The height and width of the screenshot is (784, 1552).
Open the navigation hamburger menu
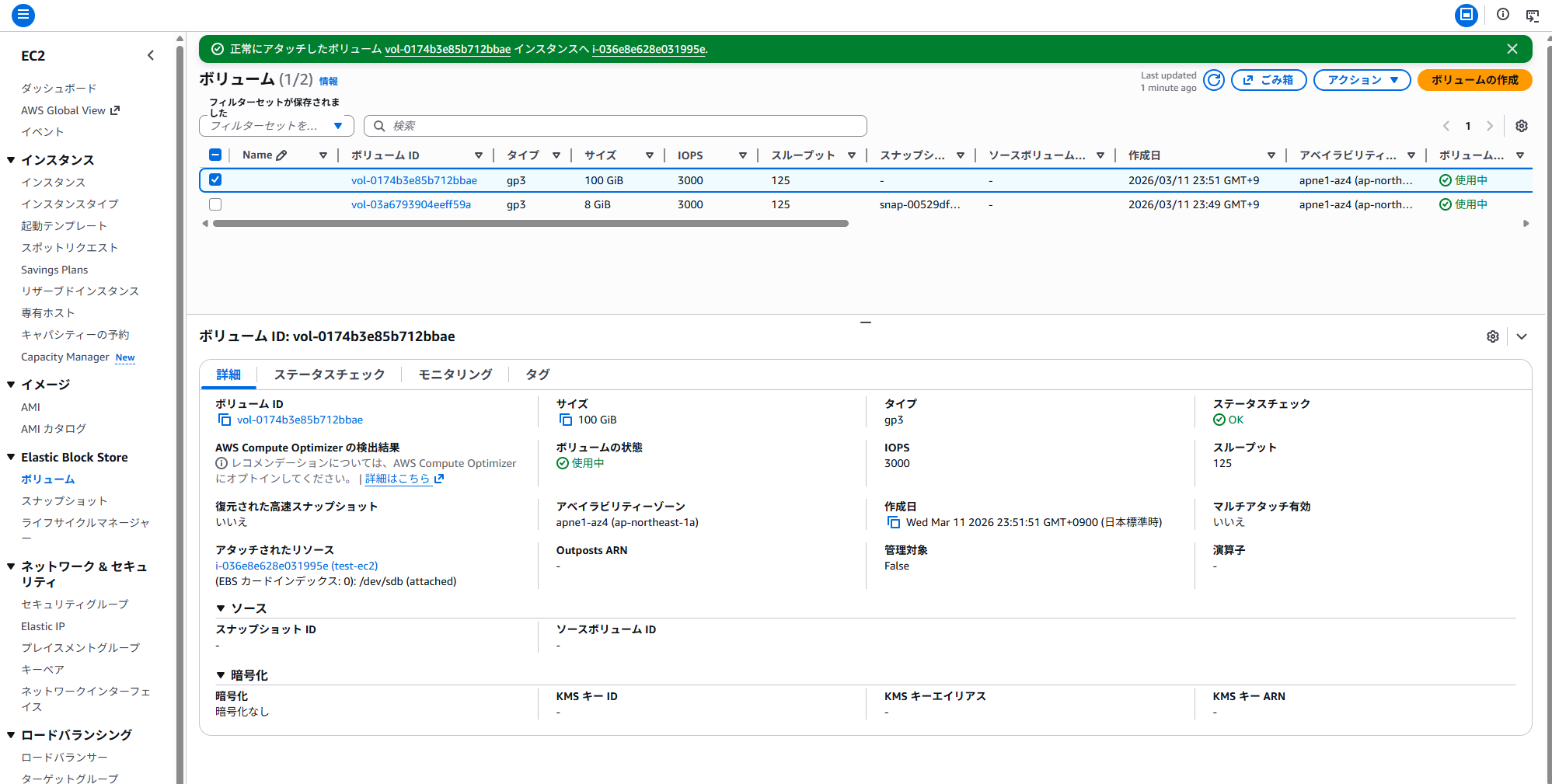pos(23,15)
